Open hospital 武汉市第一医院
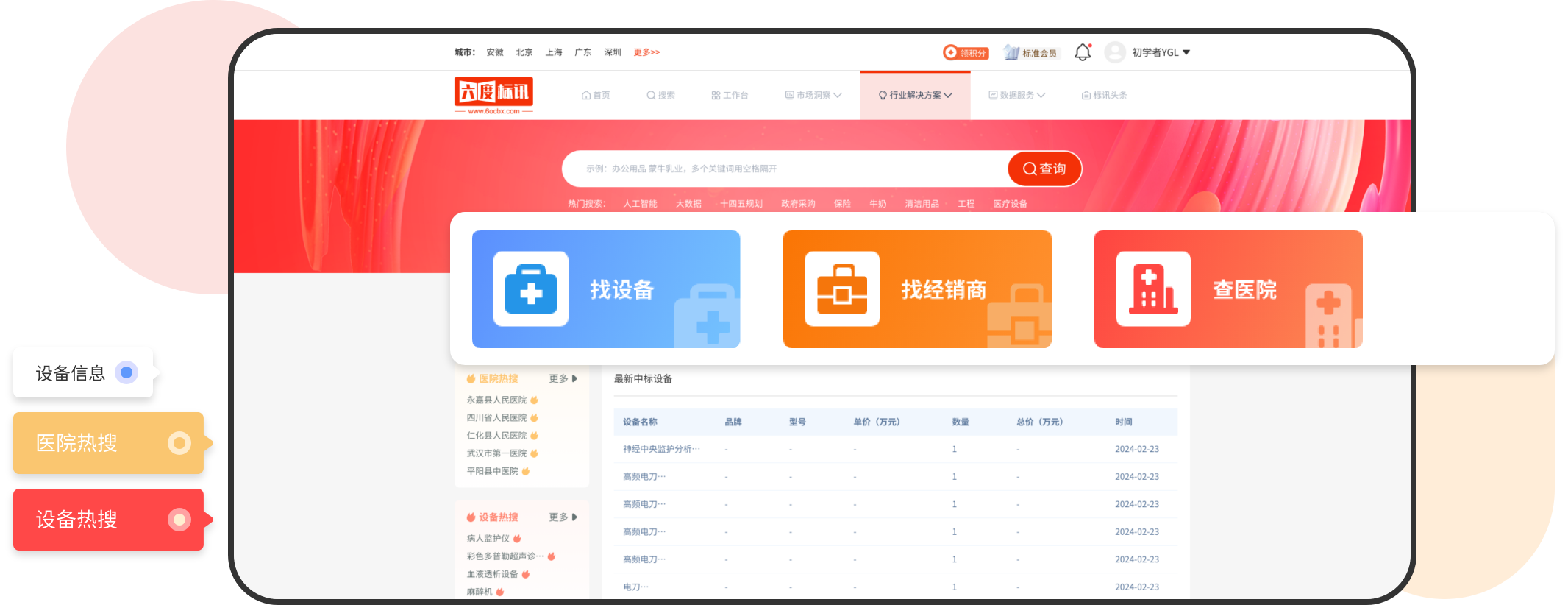1568x605 pixels. 496,453
